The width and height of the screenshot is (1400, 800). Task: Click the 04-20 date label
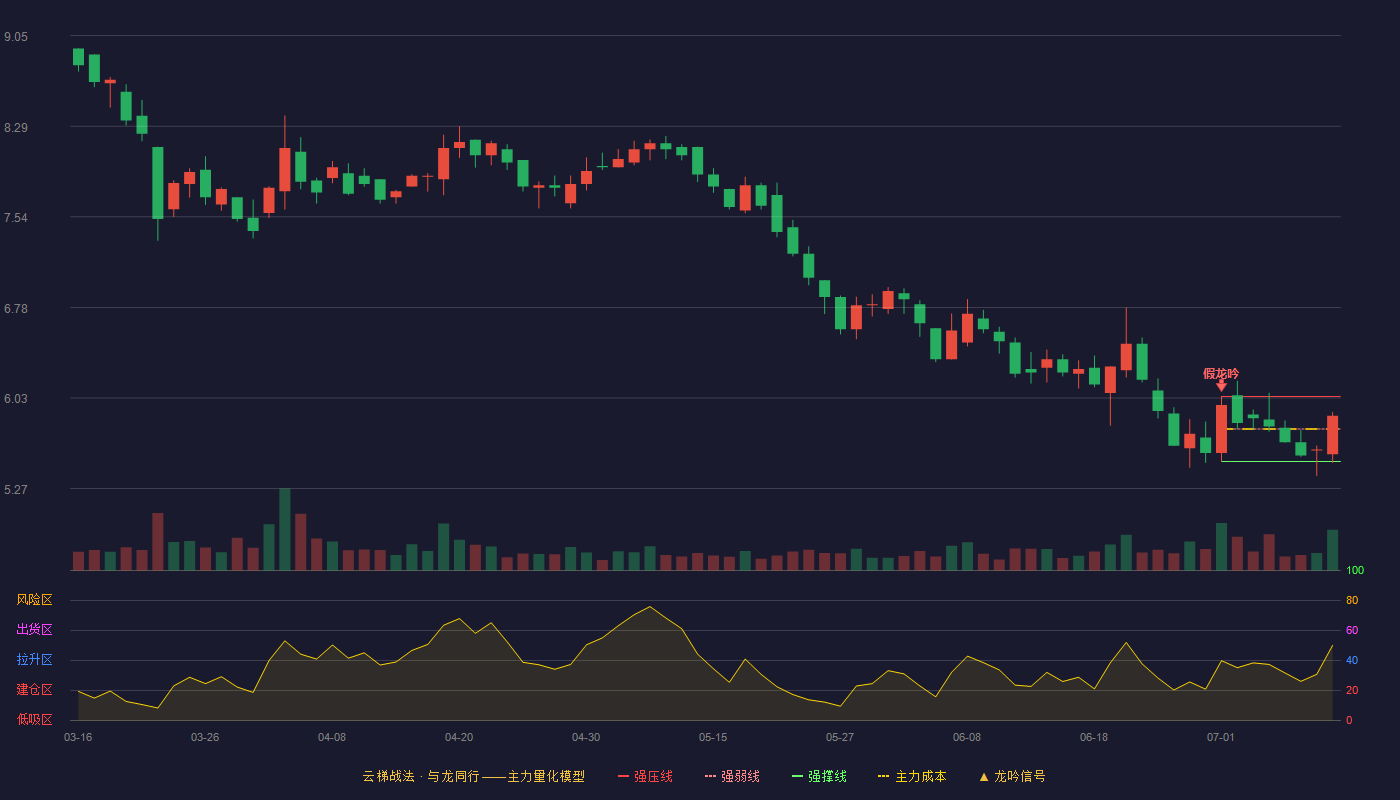(x=459, y=737)
